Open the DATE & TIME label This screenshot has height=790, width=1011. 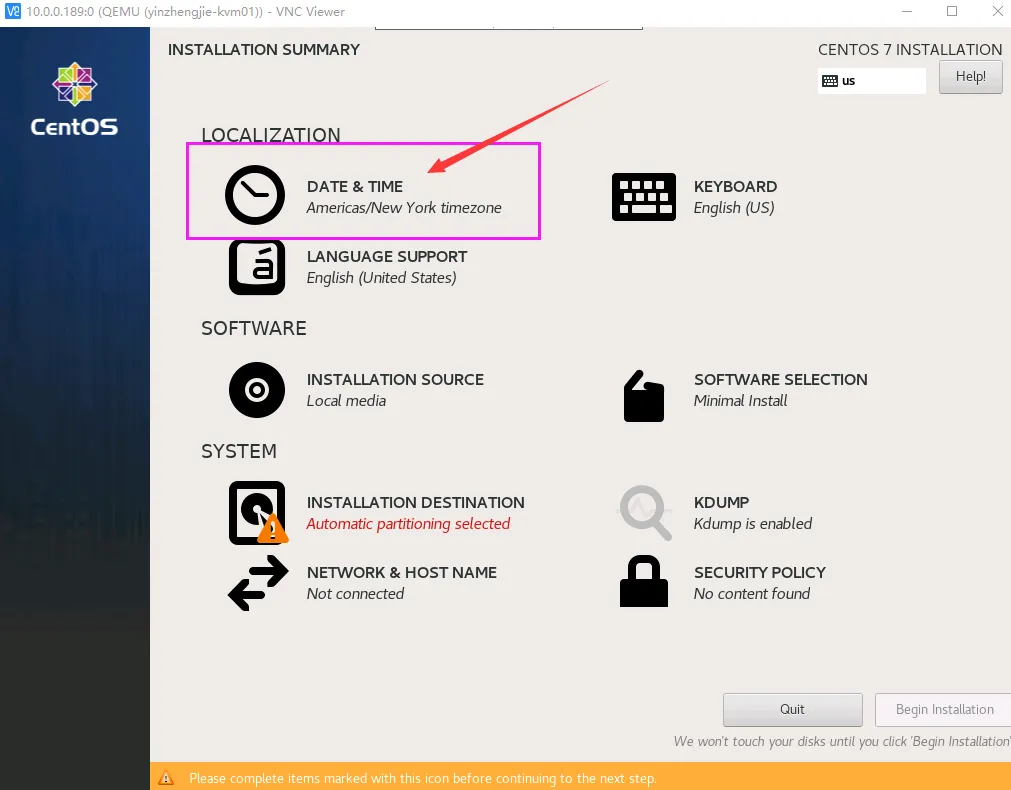[355, 186]
